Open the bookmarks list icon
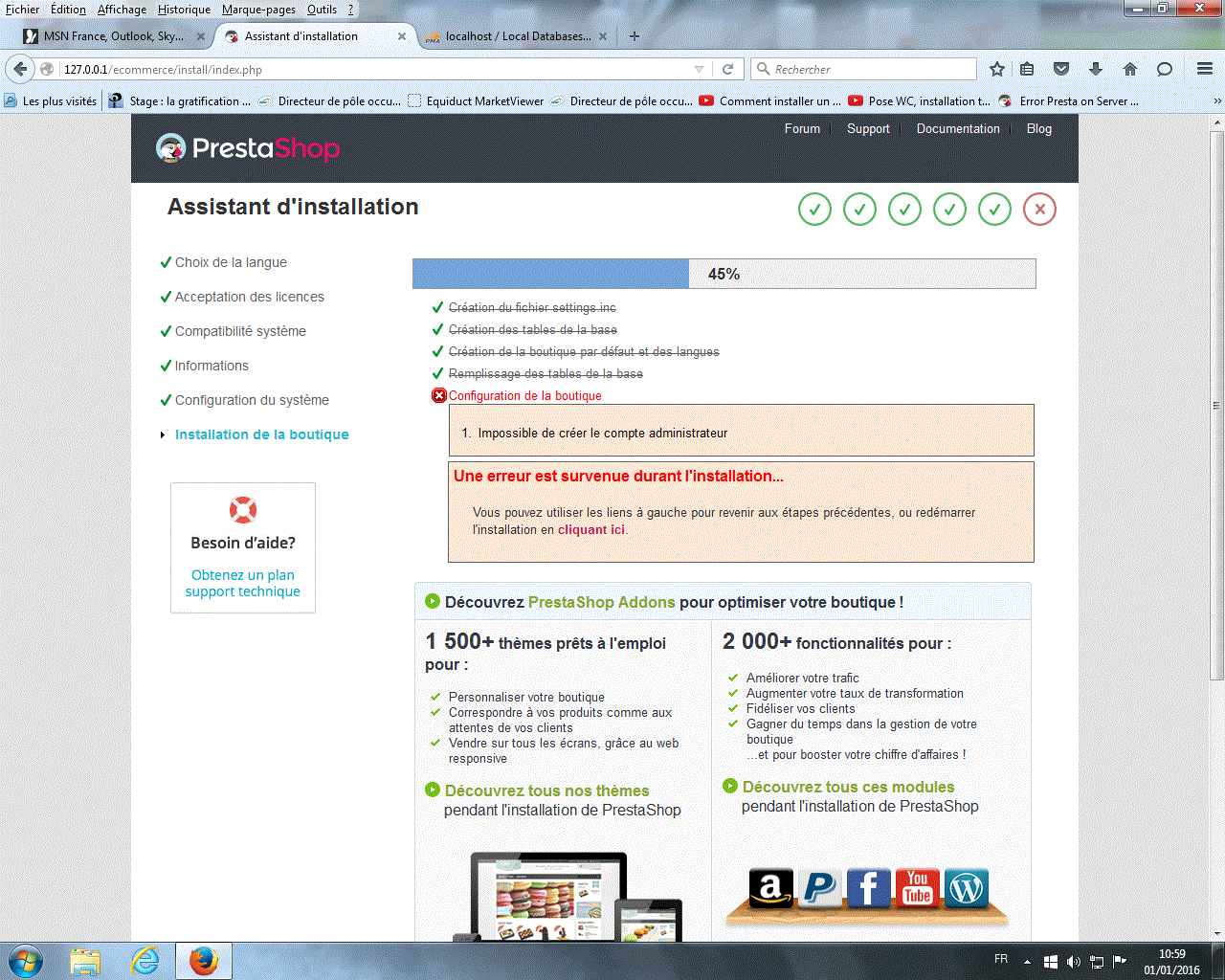This screenshot has height=980, width=1225. tap(1027, 69)
